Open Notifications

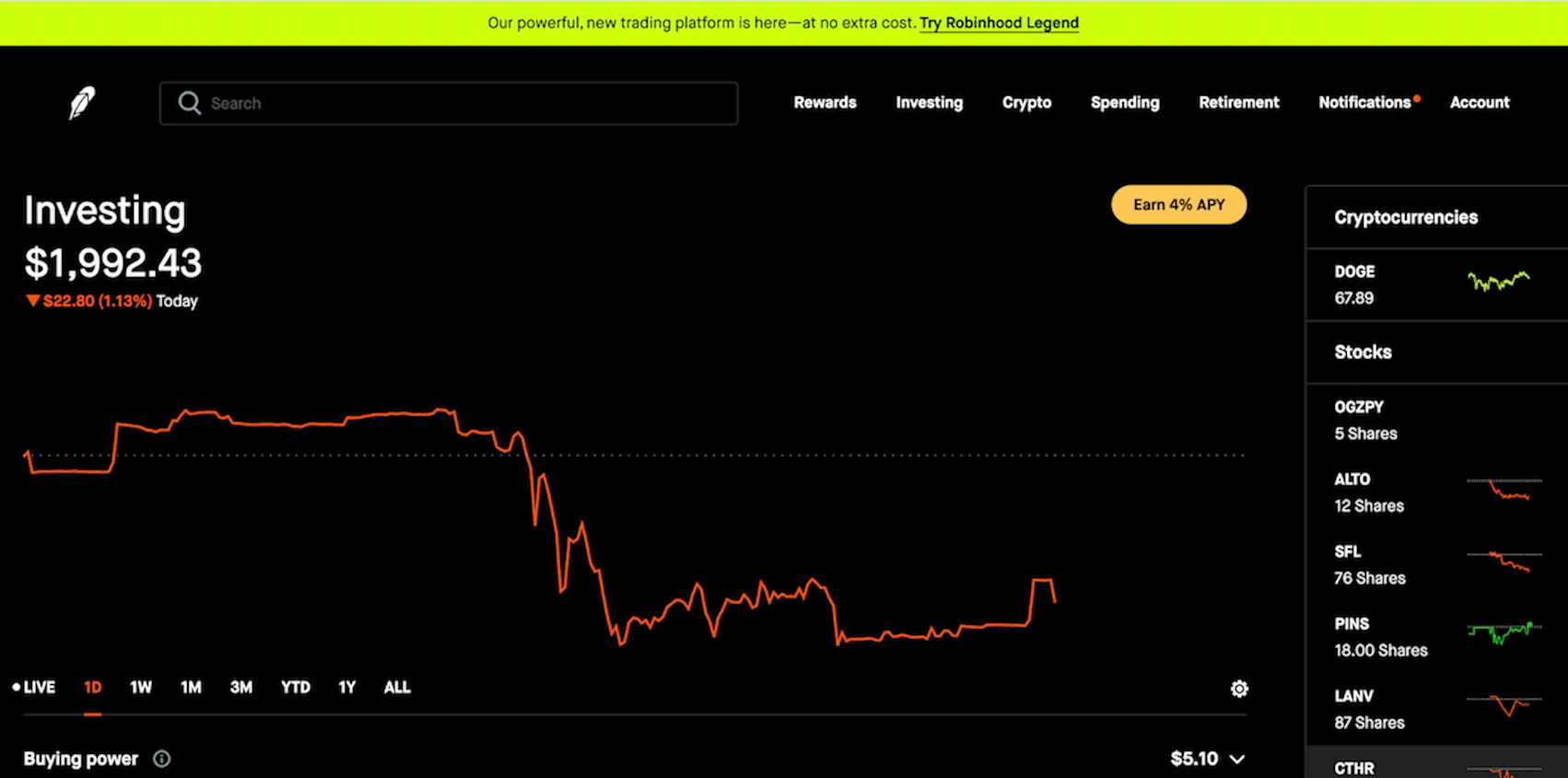(x=1364, y=102)
